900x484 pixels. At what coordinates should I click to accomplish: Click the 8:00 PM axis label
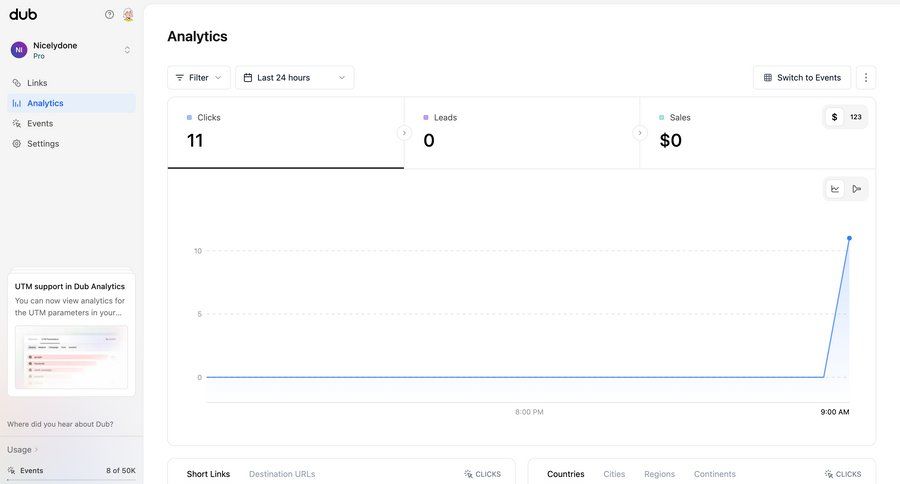click(529, 412)
